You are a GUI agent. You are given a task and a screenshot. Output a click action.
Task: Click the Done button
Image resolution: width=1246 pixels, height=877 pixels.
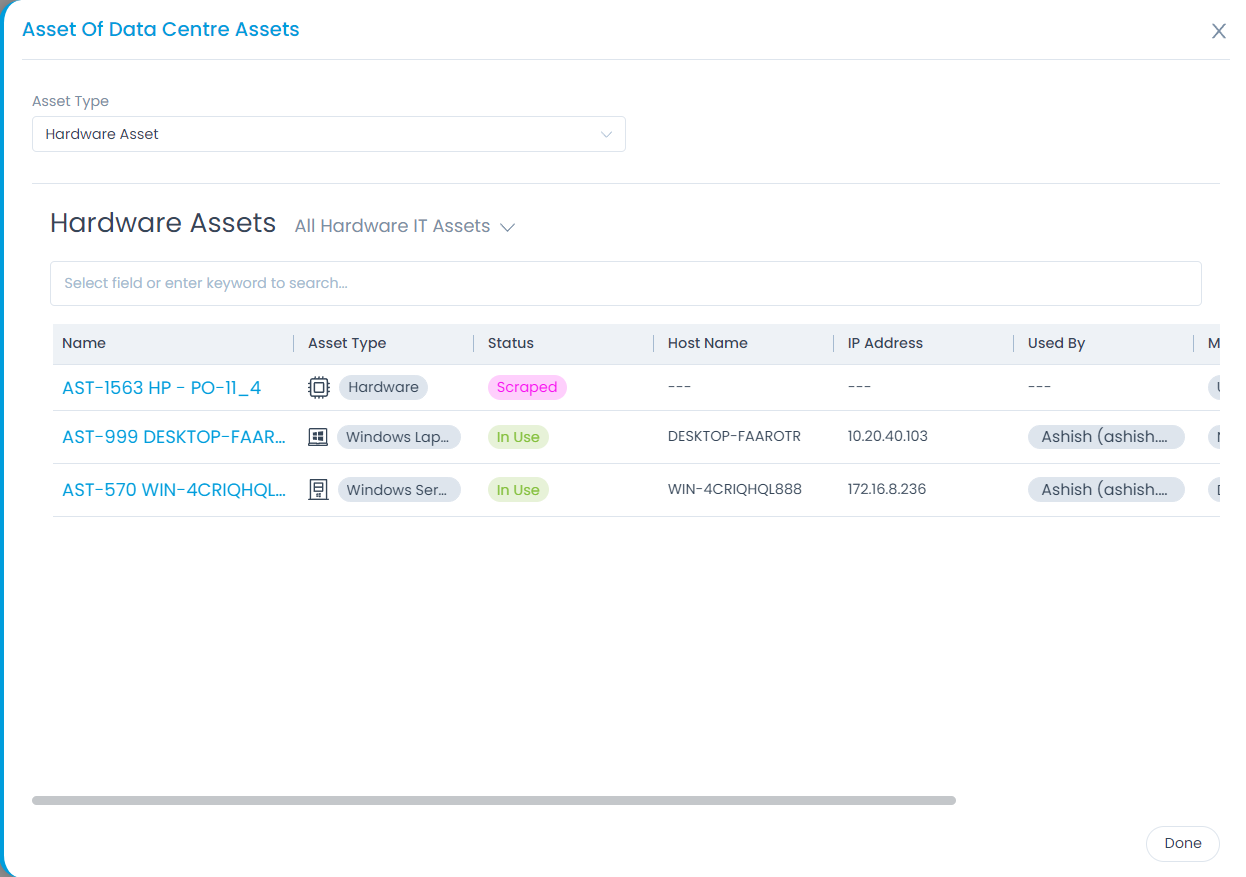pos(1182,843)
